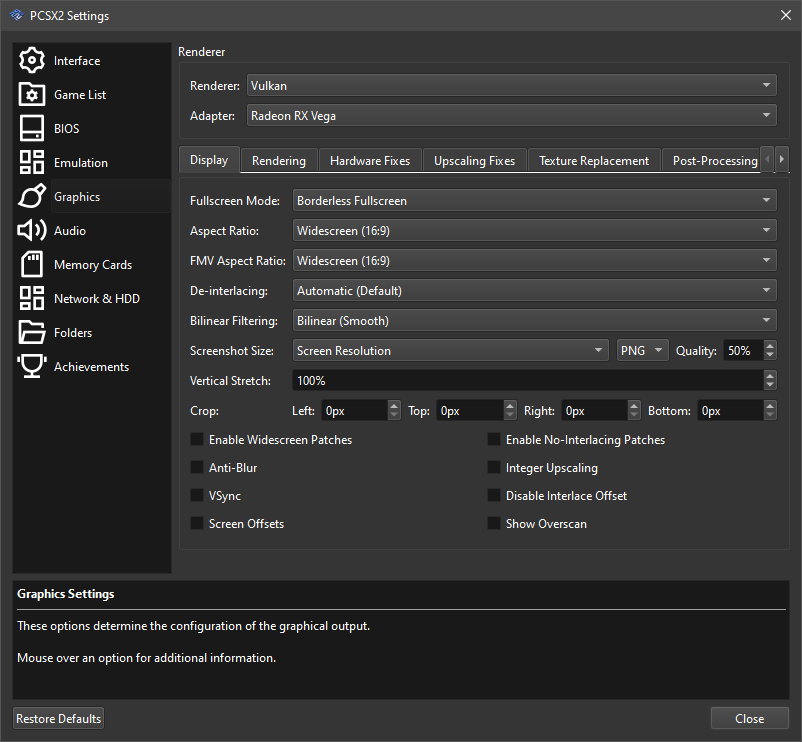Toggle Integer Upscaling checkbox

click(494, 467)
